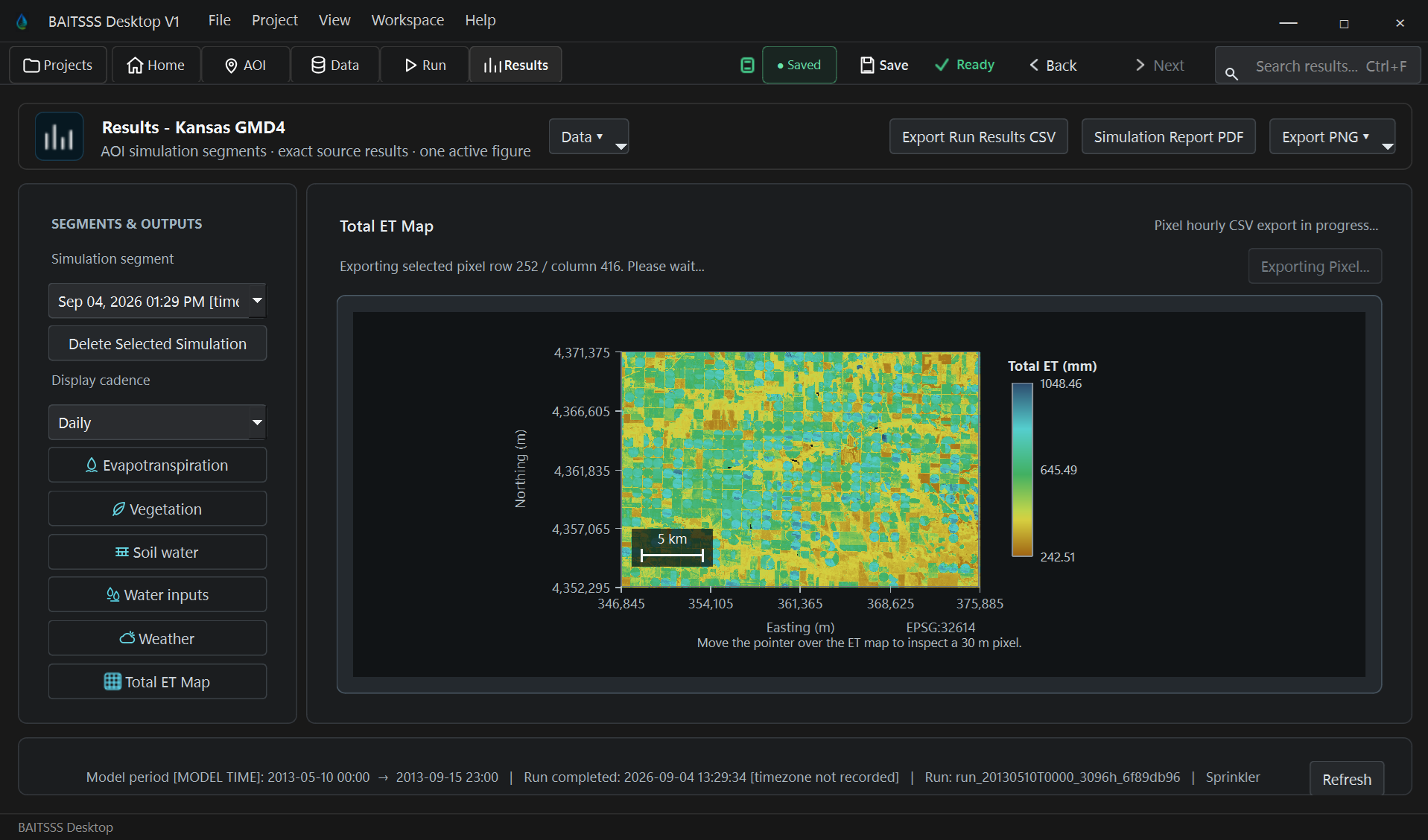This screenshot has height=840, width=1428.
Task: Expand the Export PNG dropdown
Action: point(1332,136)
